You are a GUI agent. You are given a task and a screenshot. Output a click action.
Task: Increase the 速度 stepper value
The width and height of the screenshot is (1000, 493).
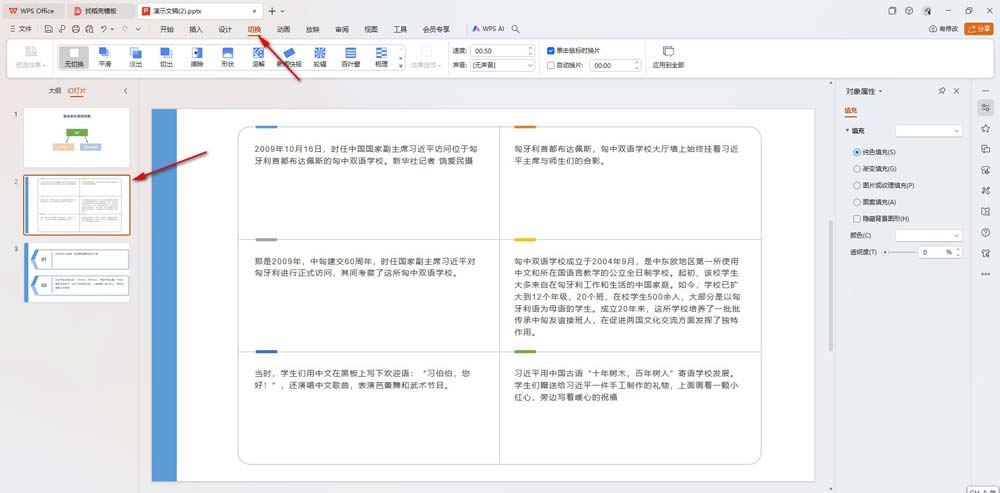coord(531,48)
